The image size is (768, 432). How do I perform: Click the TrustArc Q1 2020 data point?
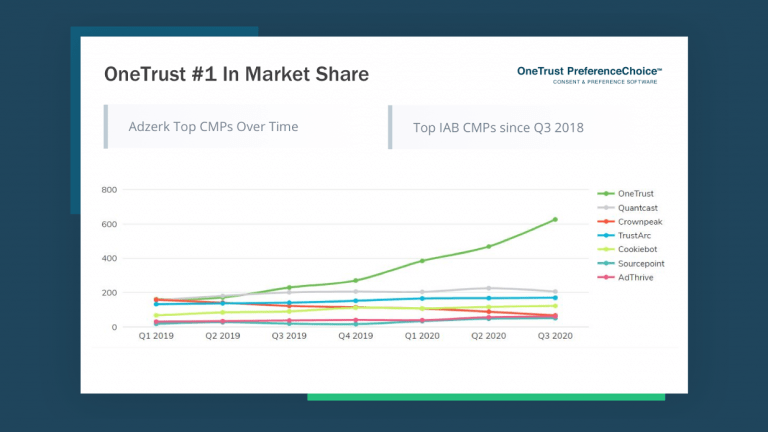coord(422,298)
